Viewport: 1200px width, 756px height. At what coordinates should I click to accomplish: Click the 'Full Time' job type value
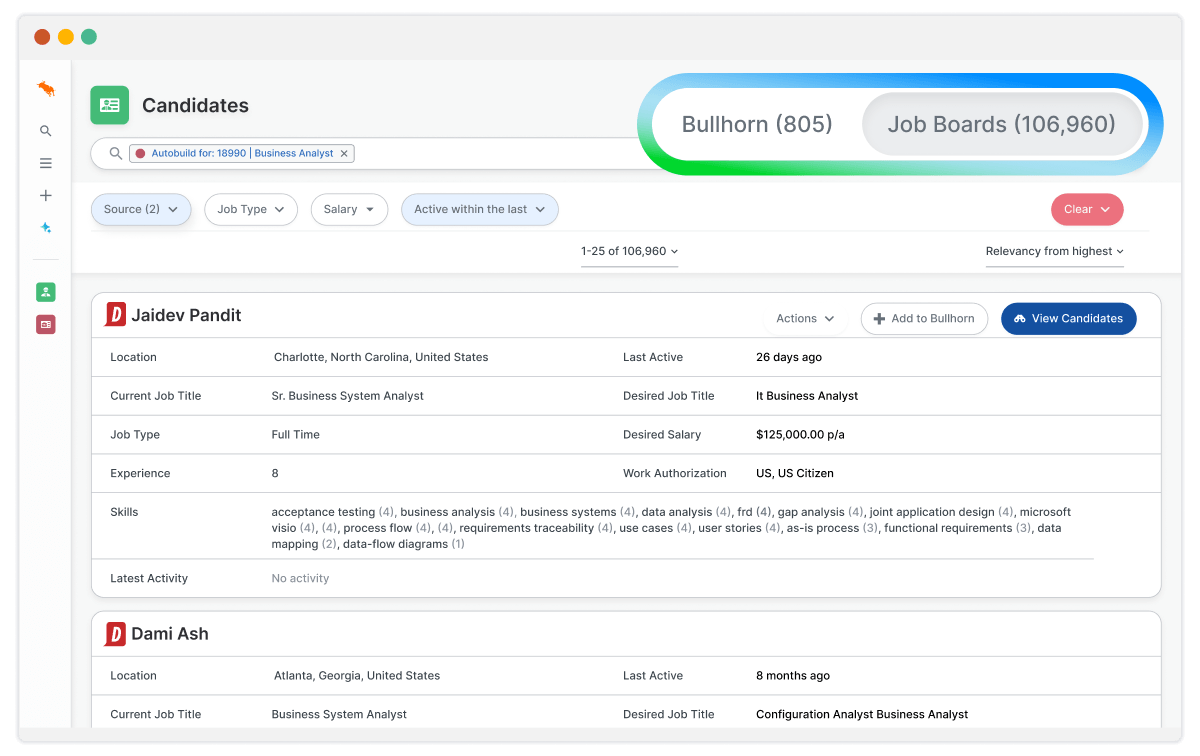(296, 435)
